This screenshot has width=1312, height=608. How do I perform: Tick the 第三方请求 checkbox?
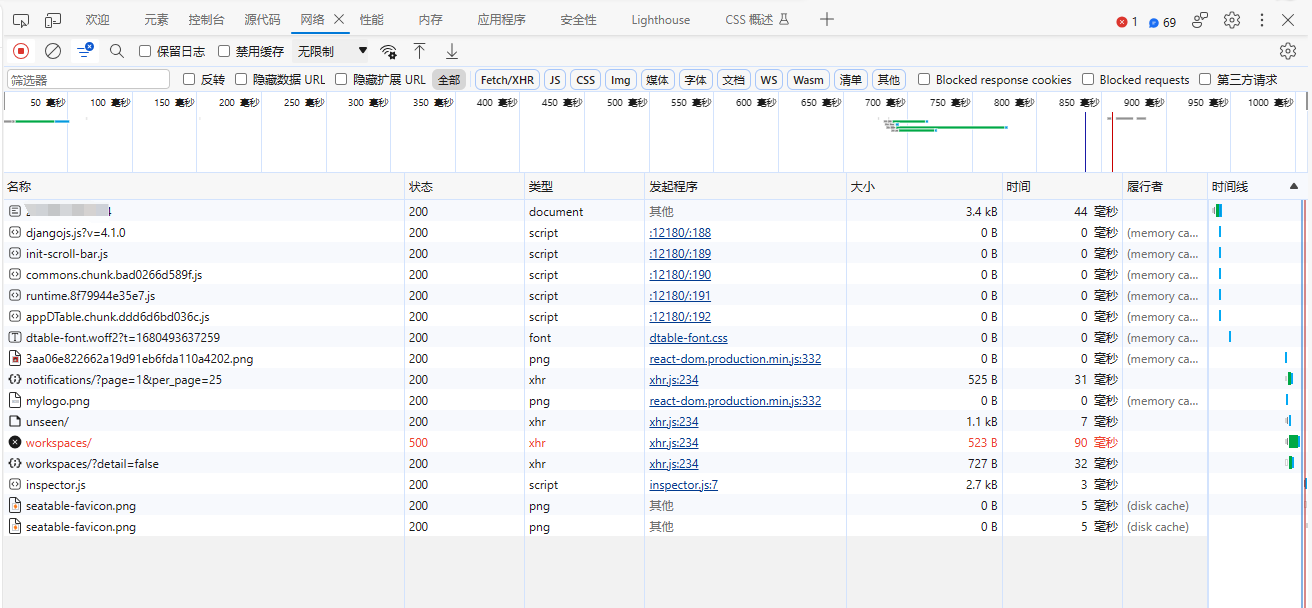1206,80
